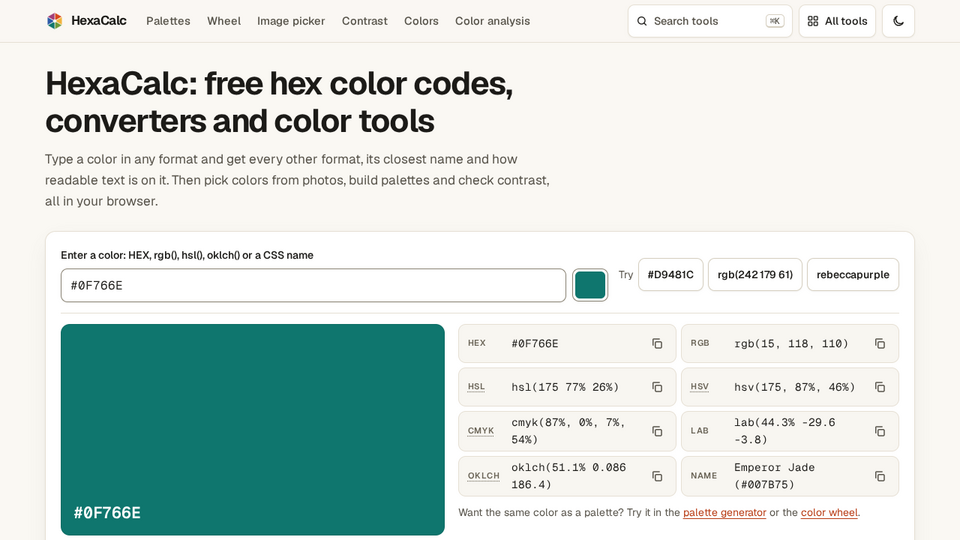Open the Wheel page
Screen dimensions: 960x540
[223, 21]
